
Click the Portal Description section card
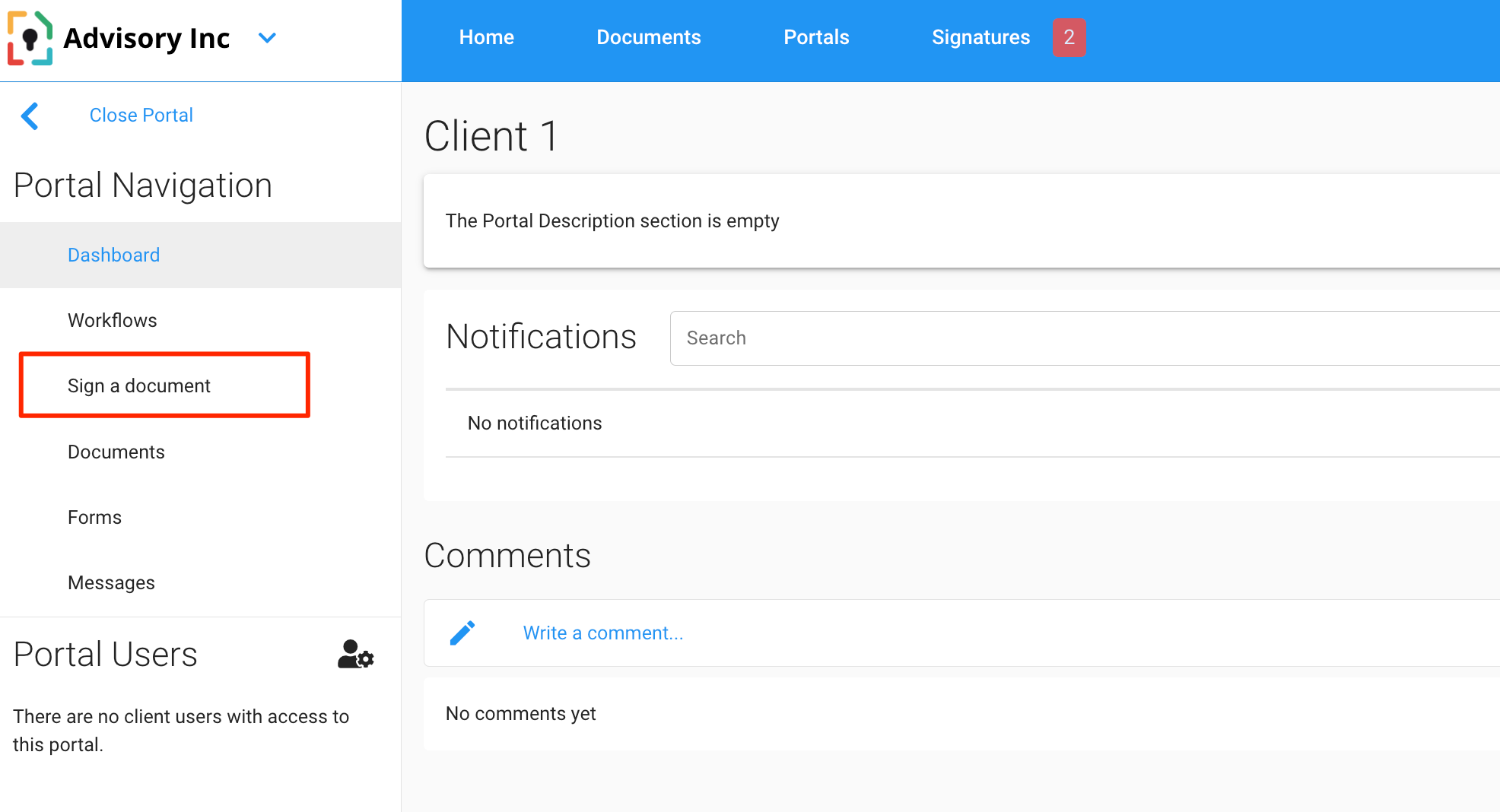click(x=958, y=221)
